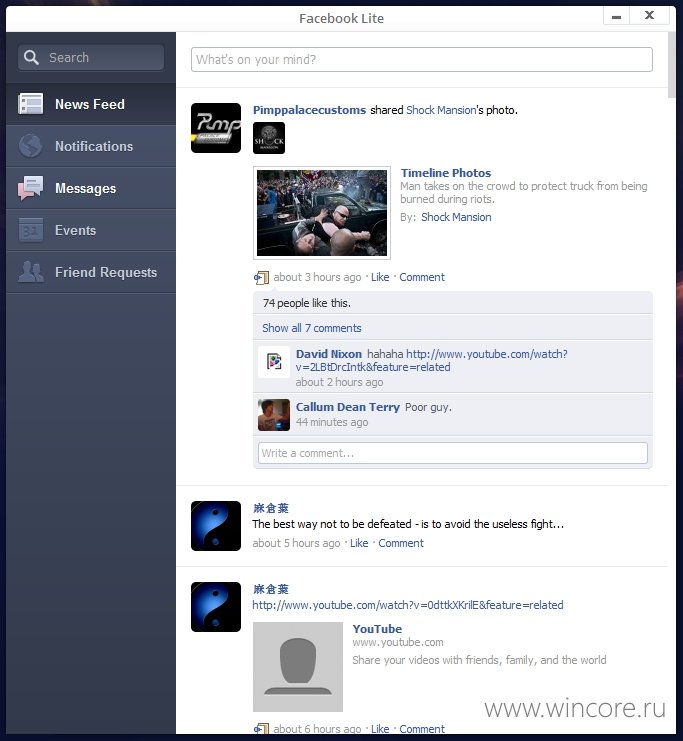Click the poster's name above 'The best way' post
Image resolution: width=683 pixels, height=741 pixels.
pyautogui.click(x=270, y=508)
